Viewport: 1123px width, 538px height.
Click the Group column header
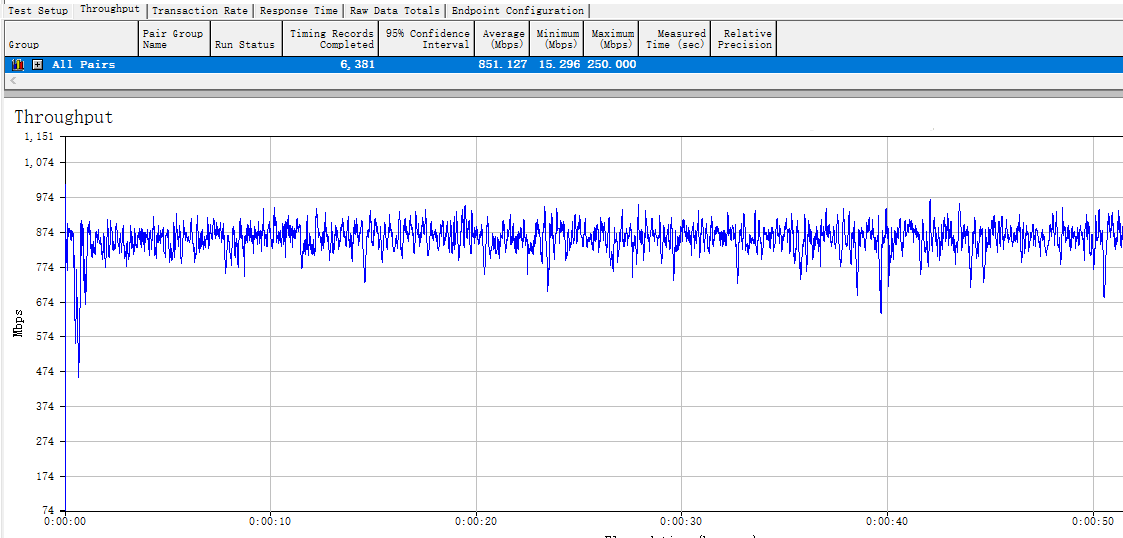click(x=70, y=39)
